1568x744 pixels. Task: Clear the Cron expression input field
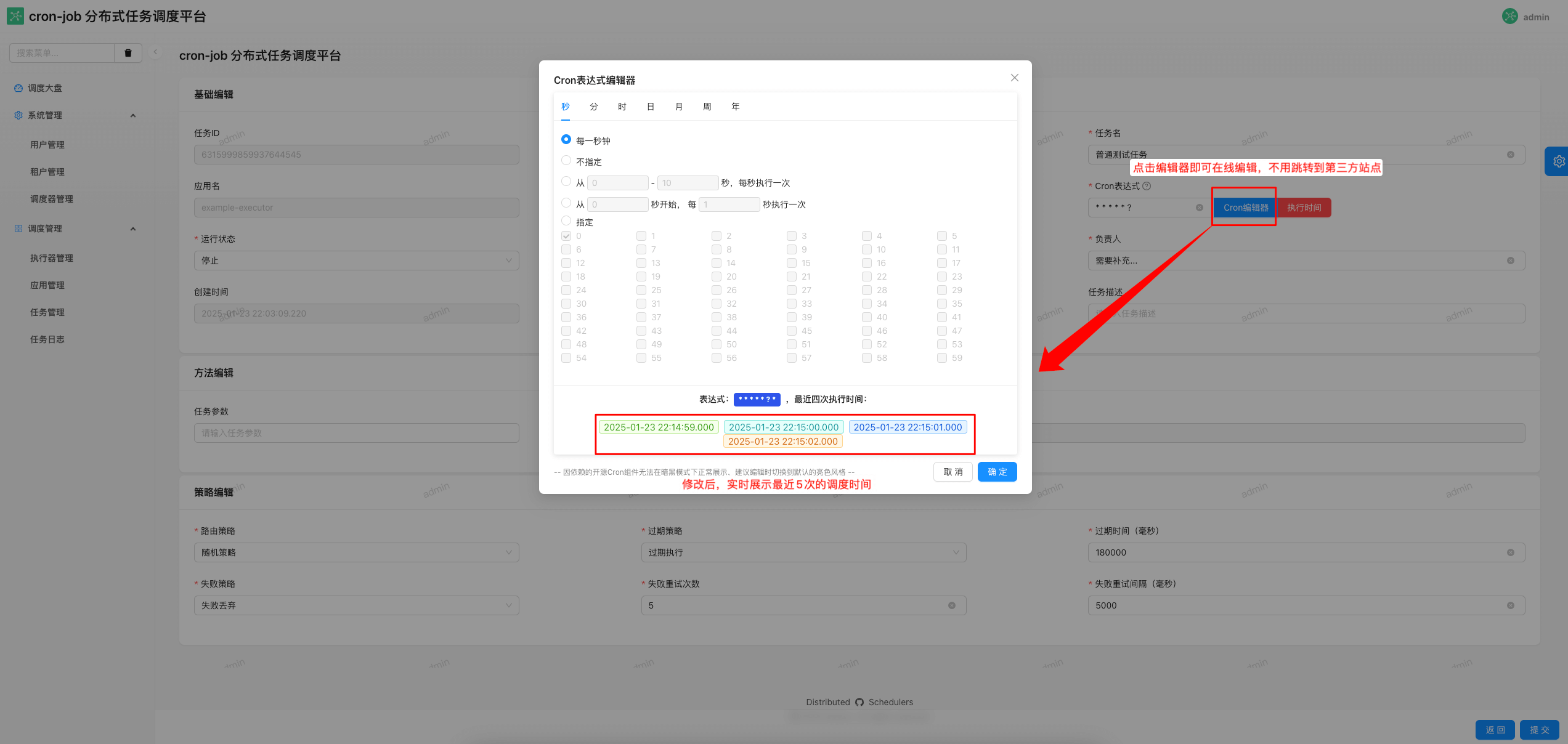point(1200,208)
